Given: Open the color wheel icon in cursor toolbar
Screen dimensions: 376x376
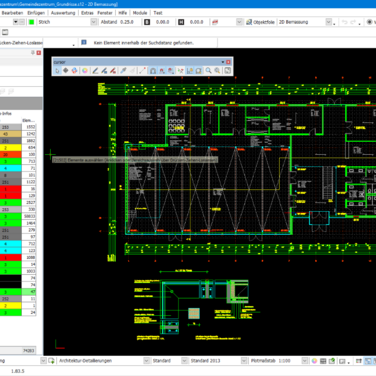Looking at the screenshot, I should (85, 71).
